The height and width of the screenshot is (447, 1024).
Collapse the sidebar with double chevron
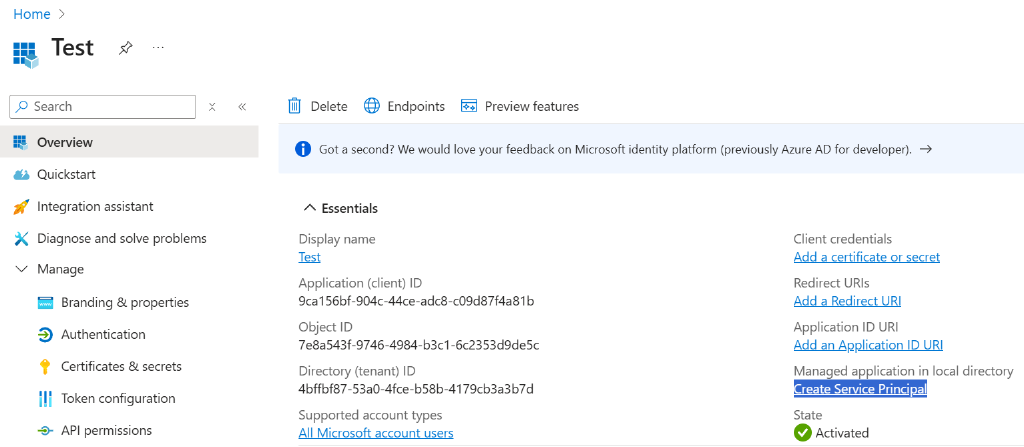pyautogui.click(x=242, y=107)
